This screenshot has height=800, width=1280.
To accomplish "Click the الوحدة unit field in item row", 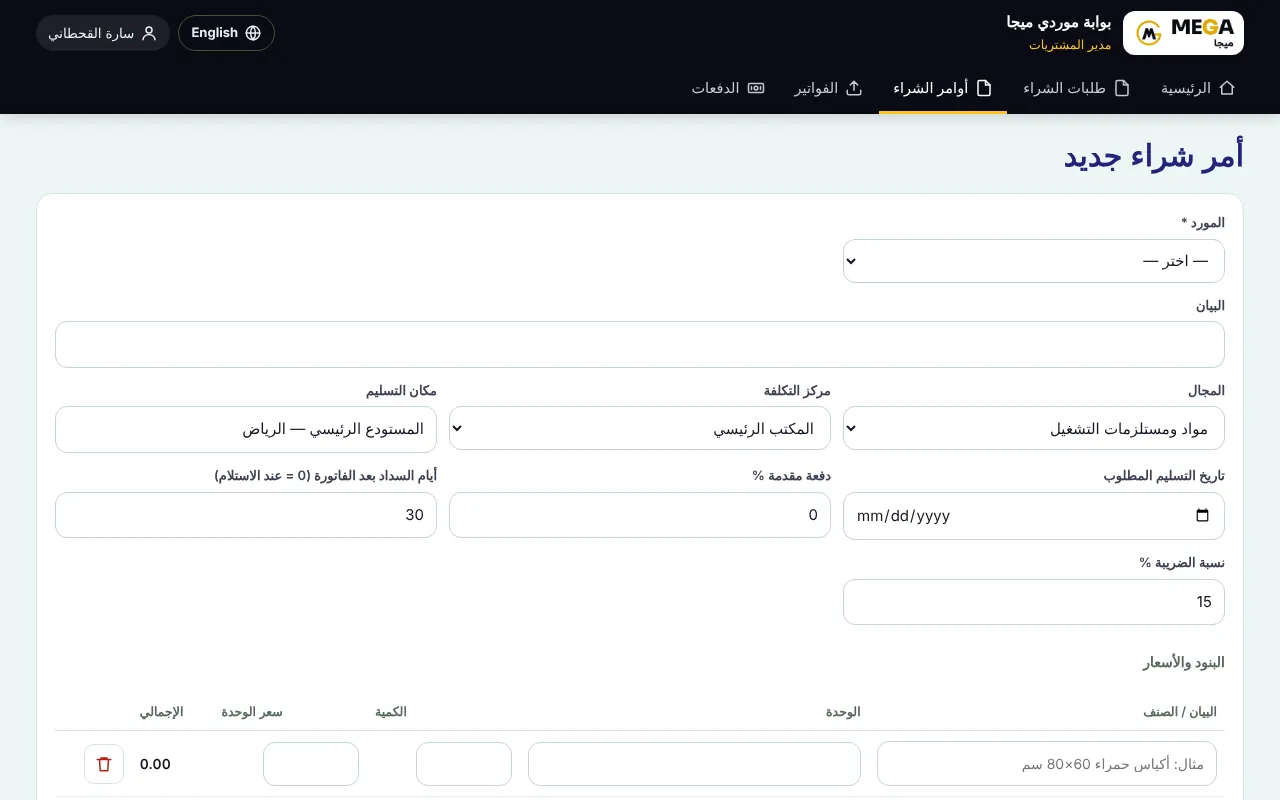I will coord(694,764).
